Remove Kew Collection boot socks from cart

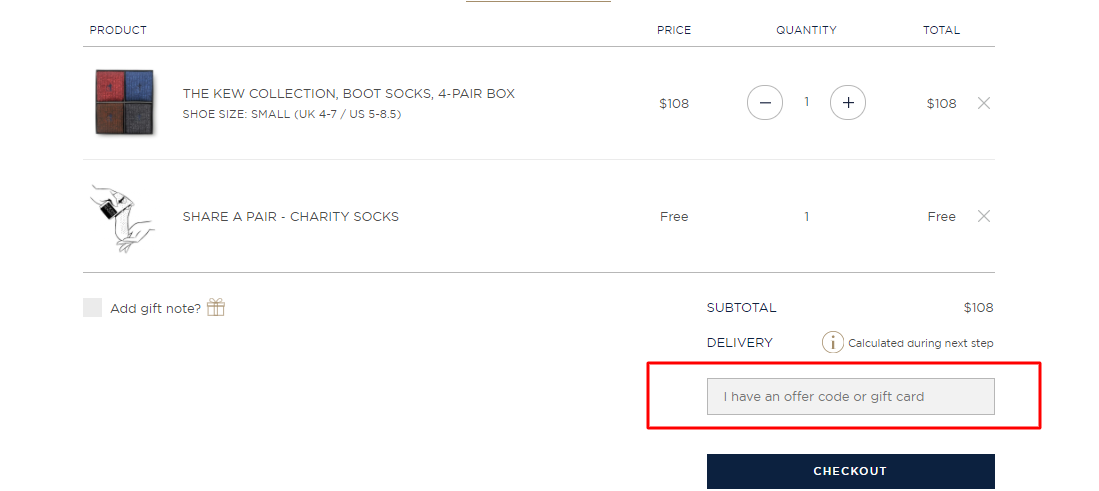pyautogui.click(x=984, y=103)
